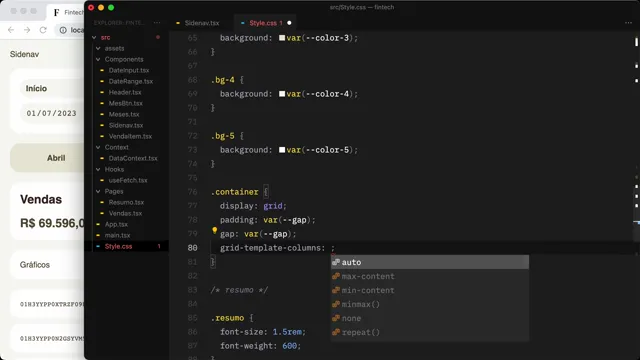The width and height of the screenshot is (640, 360).
Task: Click the editor vertical scrollbar
Action: (x=636, y=196)
